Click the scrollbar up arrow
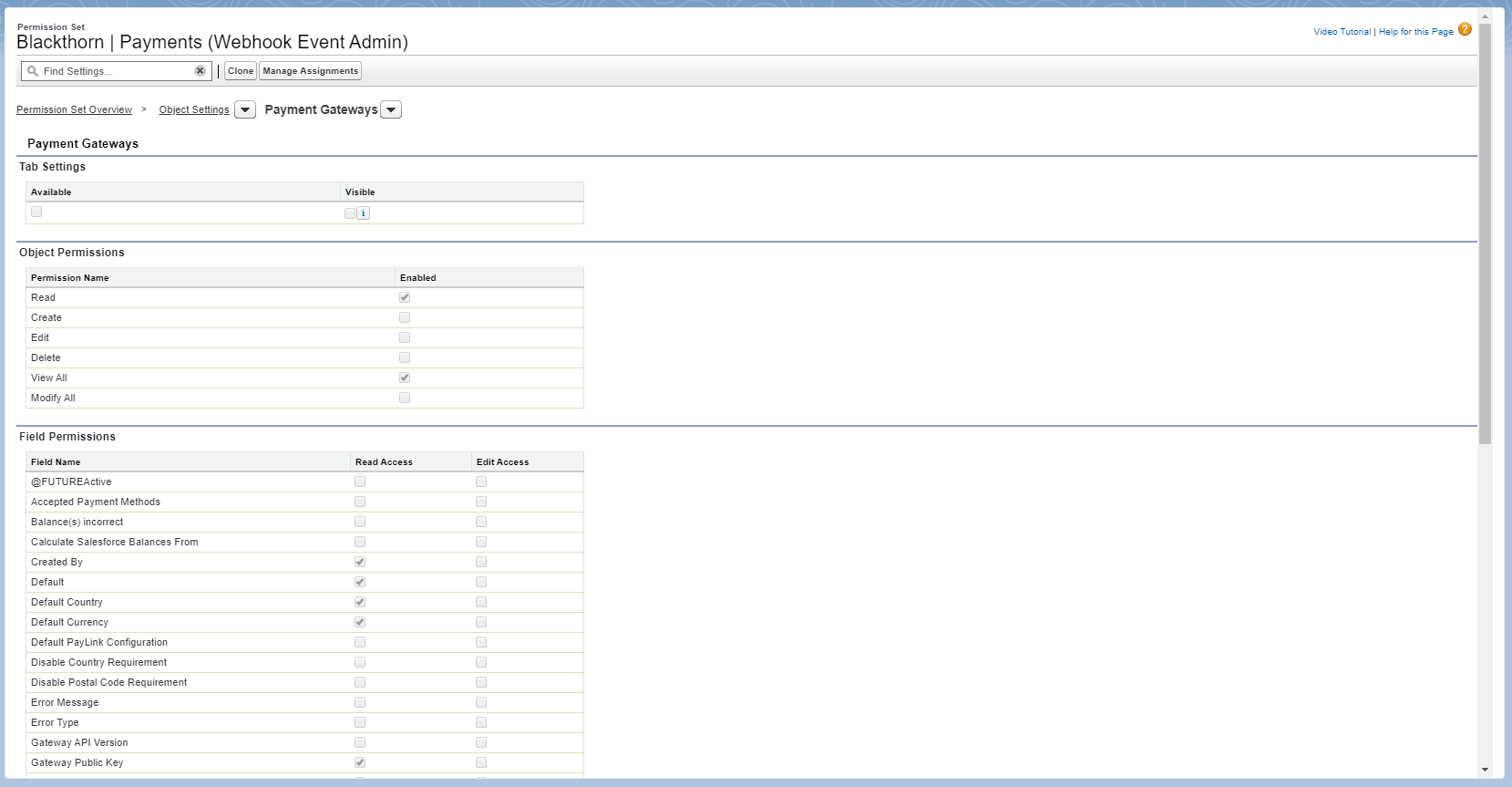 tap(1485, 16)
